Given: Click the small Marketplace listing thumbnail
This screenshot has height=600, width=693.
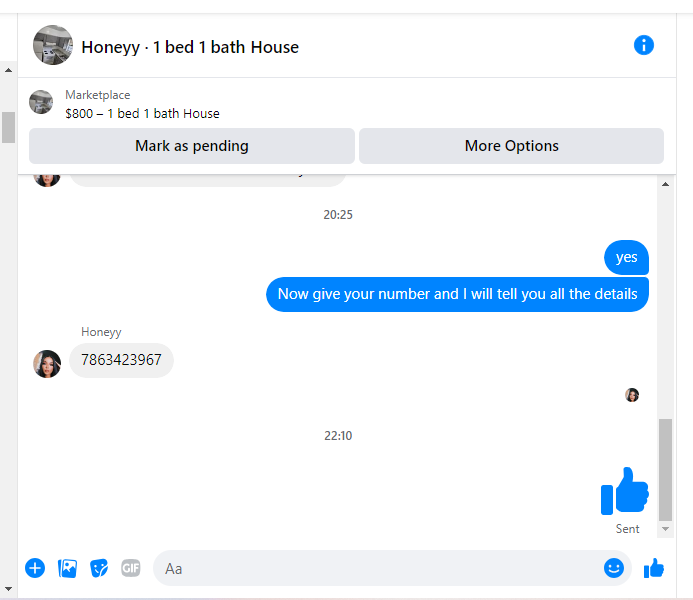Looking at the screenshot, I should [x=41, y=102].
